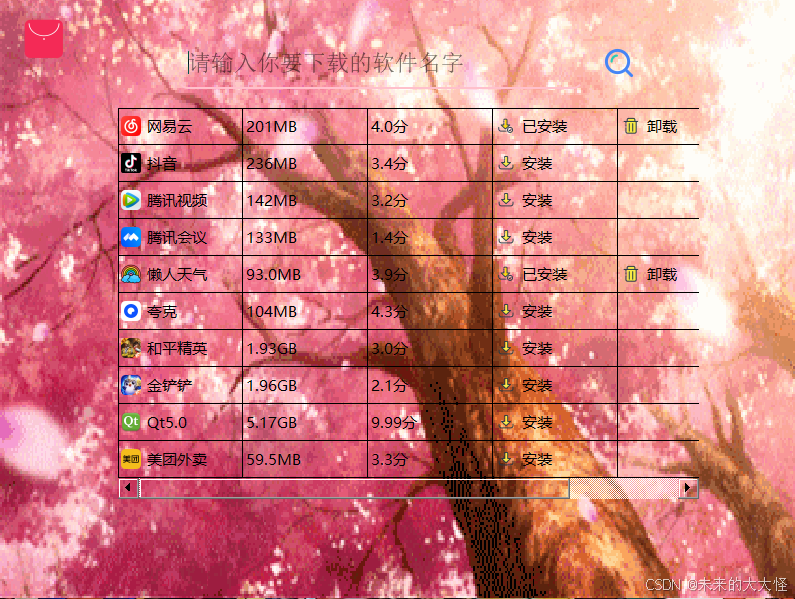
Task: Select the 201MB size cell
Action: [305, 126]
